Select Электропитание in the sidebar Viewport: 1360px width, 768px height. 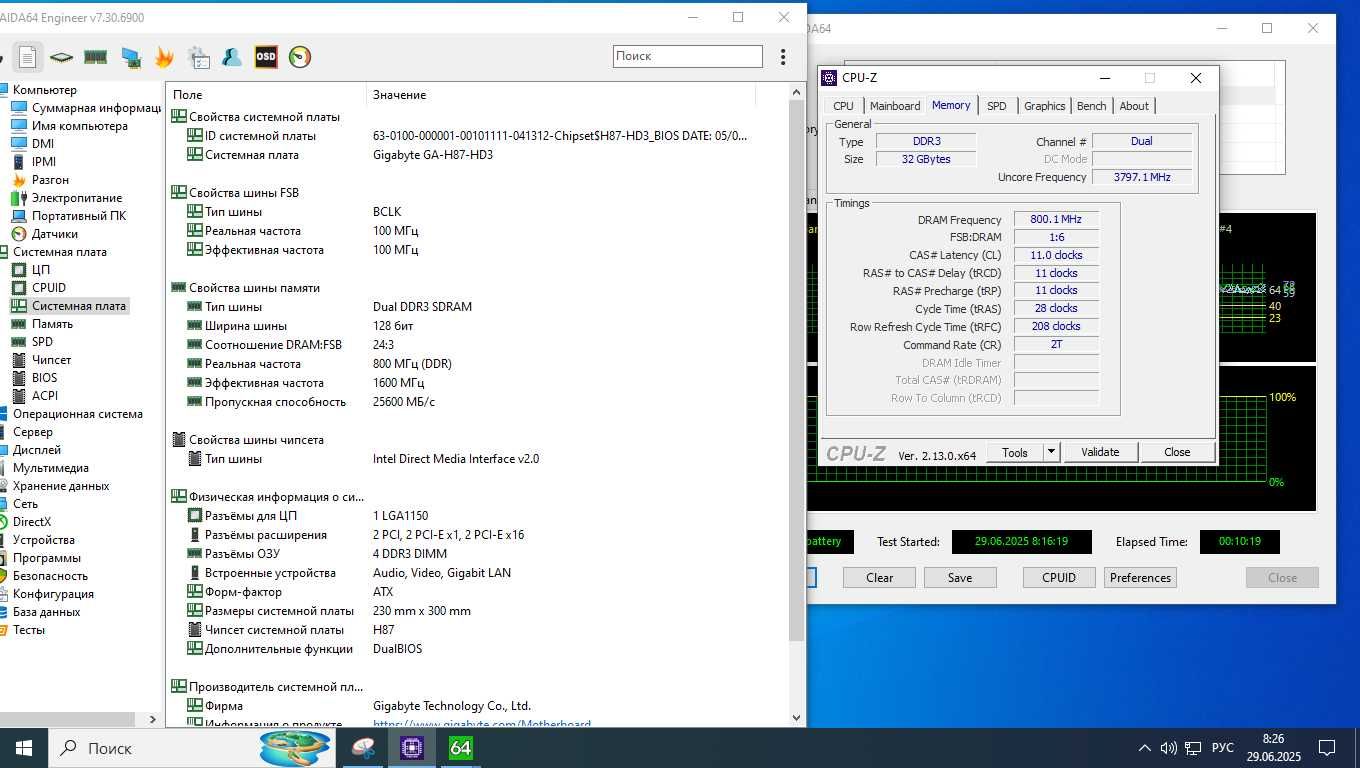click(77, 198)
